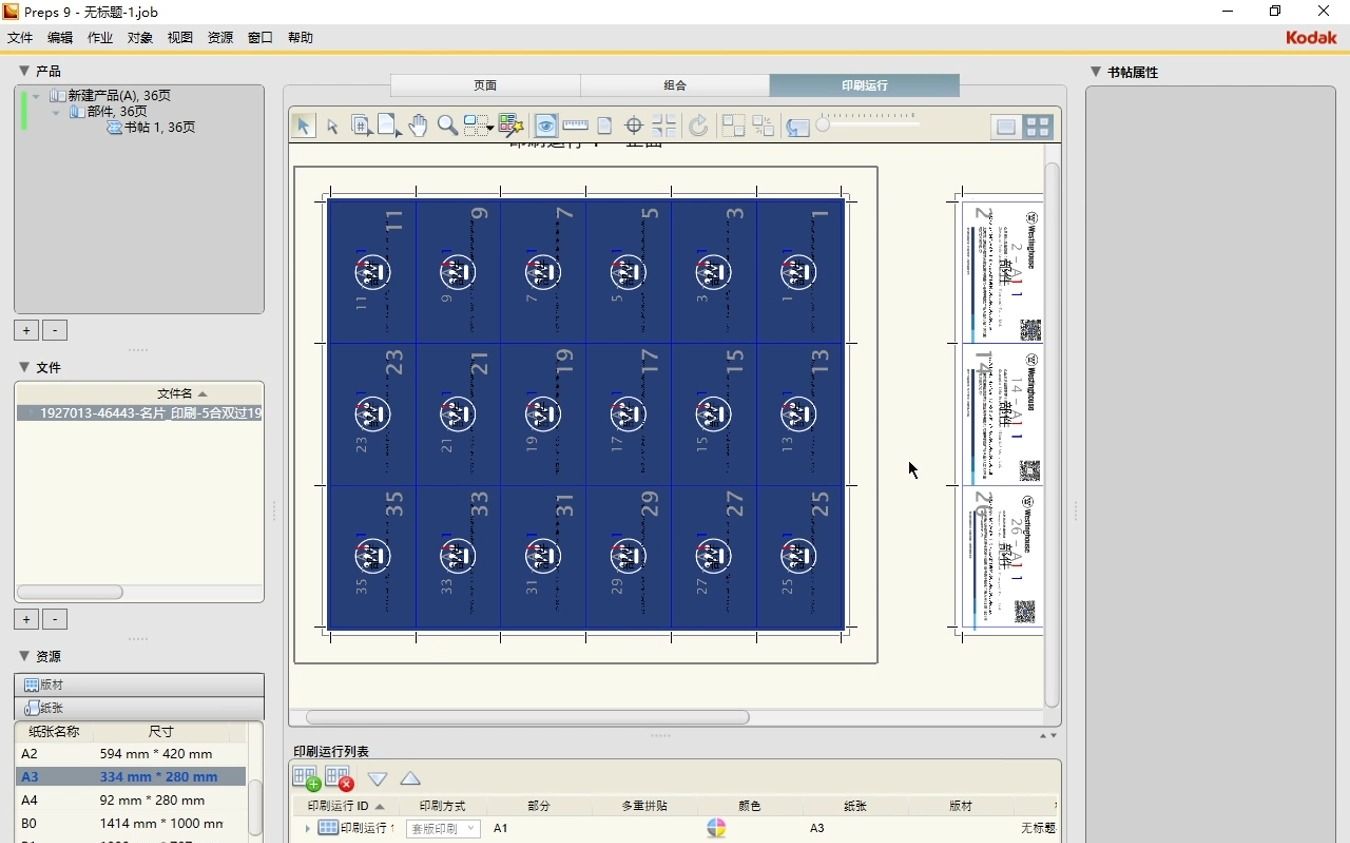Switch to multi-sheet grid view mode
Viewport: 1350px width, 843px height.
click(x=1038, y=126)
